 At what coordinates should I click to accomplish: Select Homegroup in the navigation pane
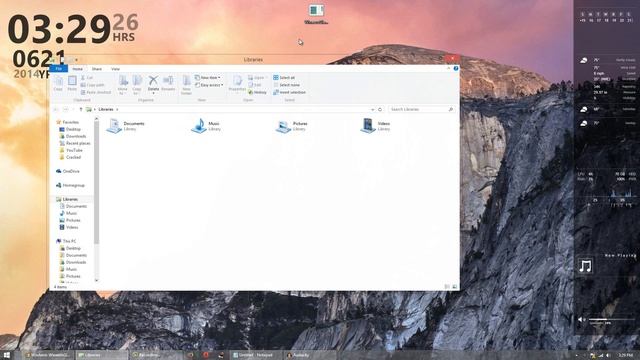pyautogui.click(x=70, y=185)
